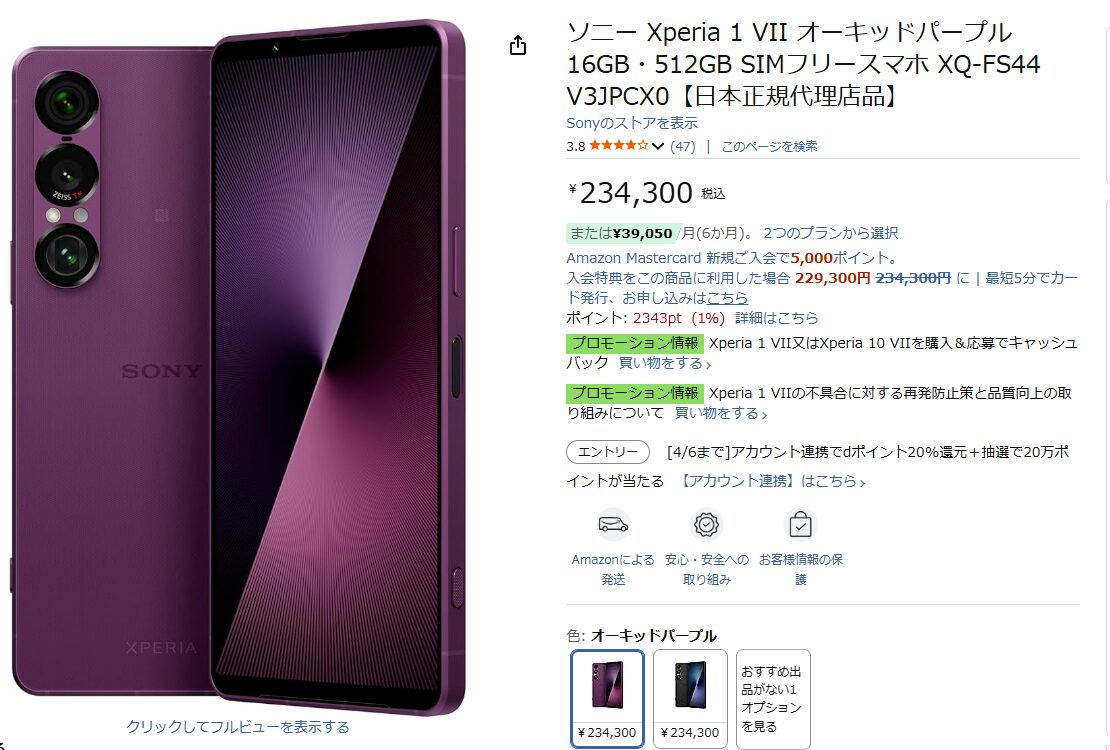The image size is (1110, 750).
Task: Click the share icon beside the product image
Action: pyautogui.click(x=518, y=45)
